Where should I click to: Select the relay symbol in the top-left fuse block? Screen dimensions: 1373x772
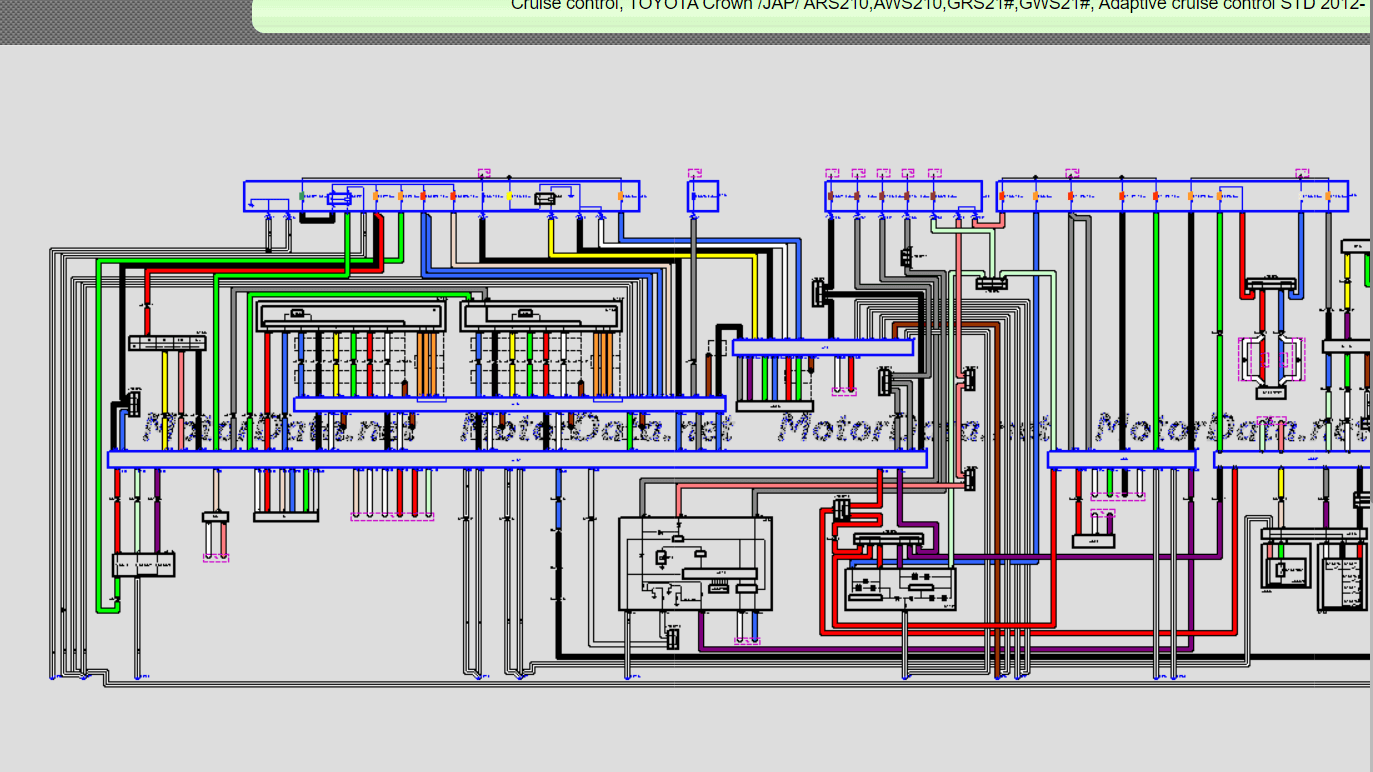tap(340, 199)
